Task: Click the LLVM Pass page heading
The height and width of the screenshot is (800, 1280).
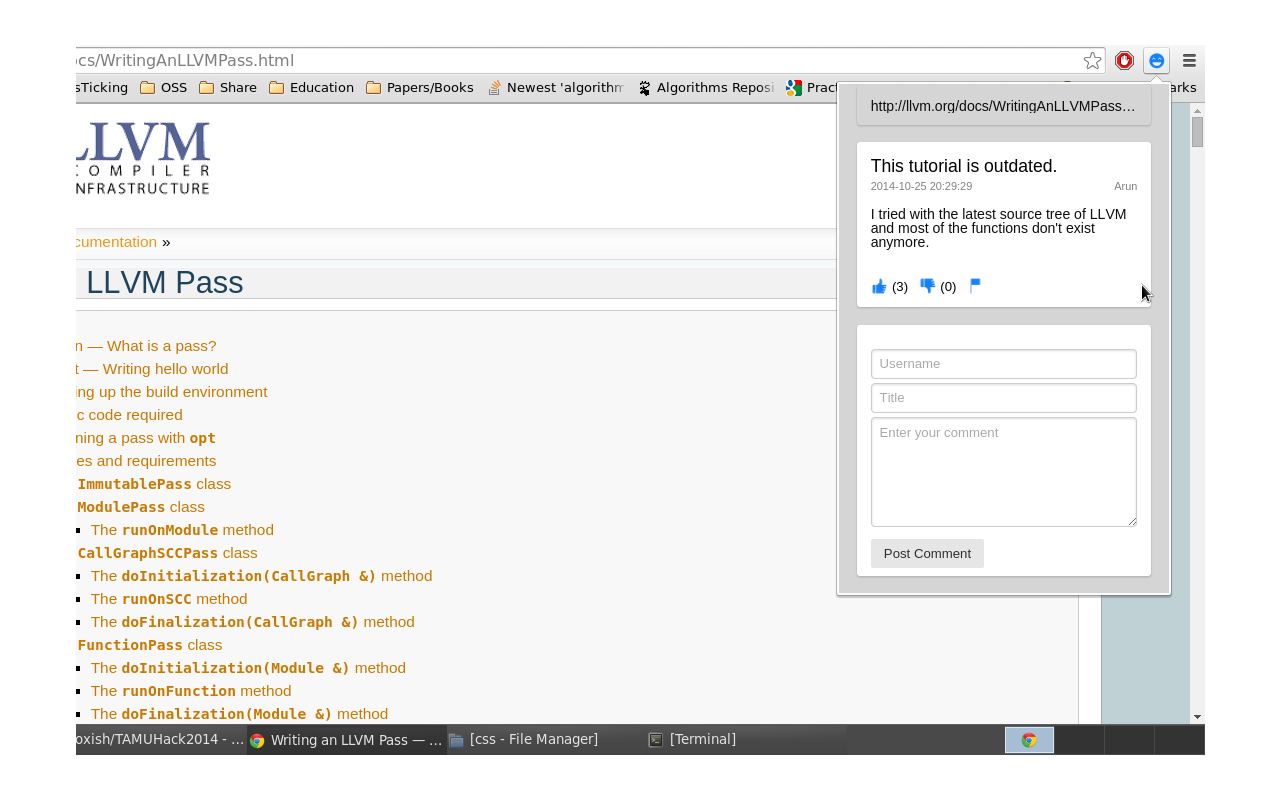Action: pos(164,283)
